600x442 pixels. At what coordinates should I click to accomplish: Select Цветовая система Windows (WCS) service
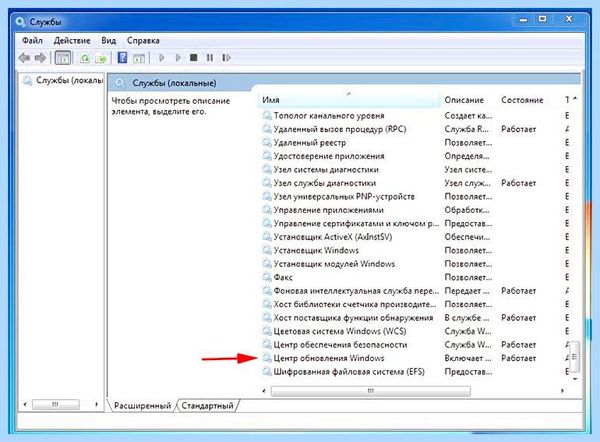pos(340,331)
